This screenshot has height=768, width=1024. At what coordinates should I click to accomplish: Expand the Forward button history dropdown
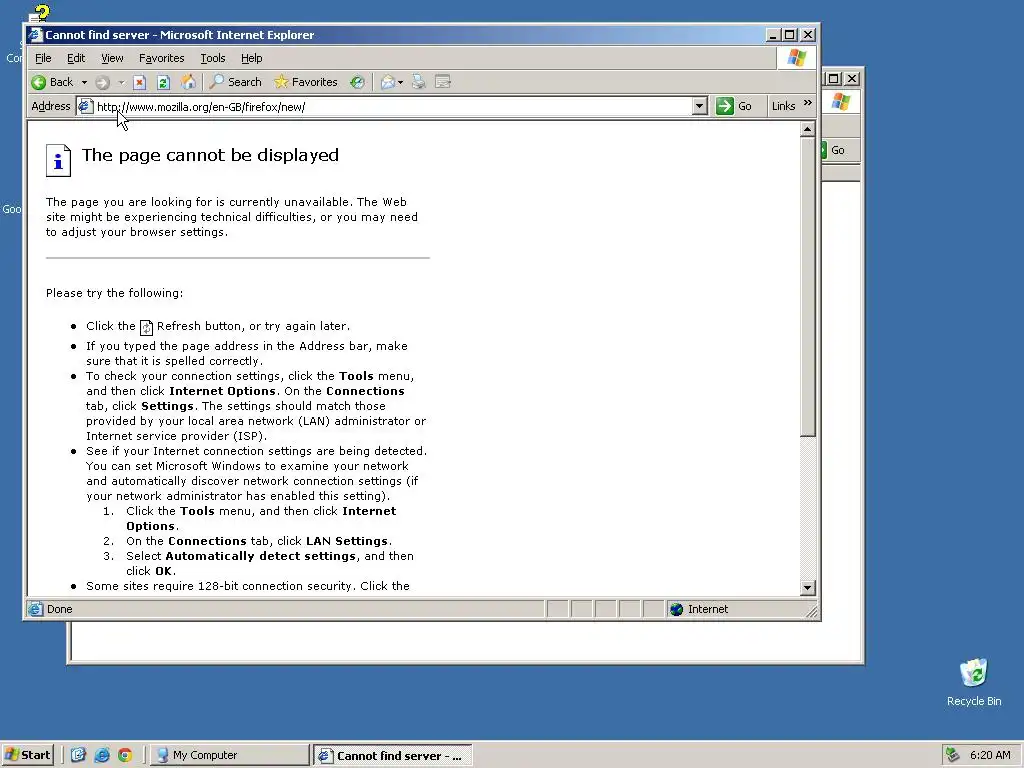pos(121,82)
